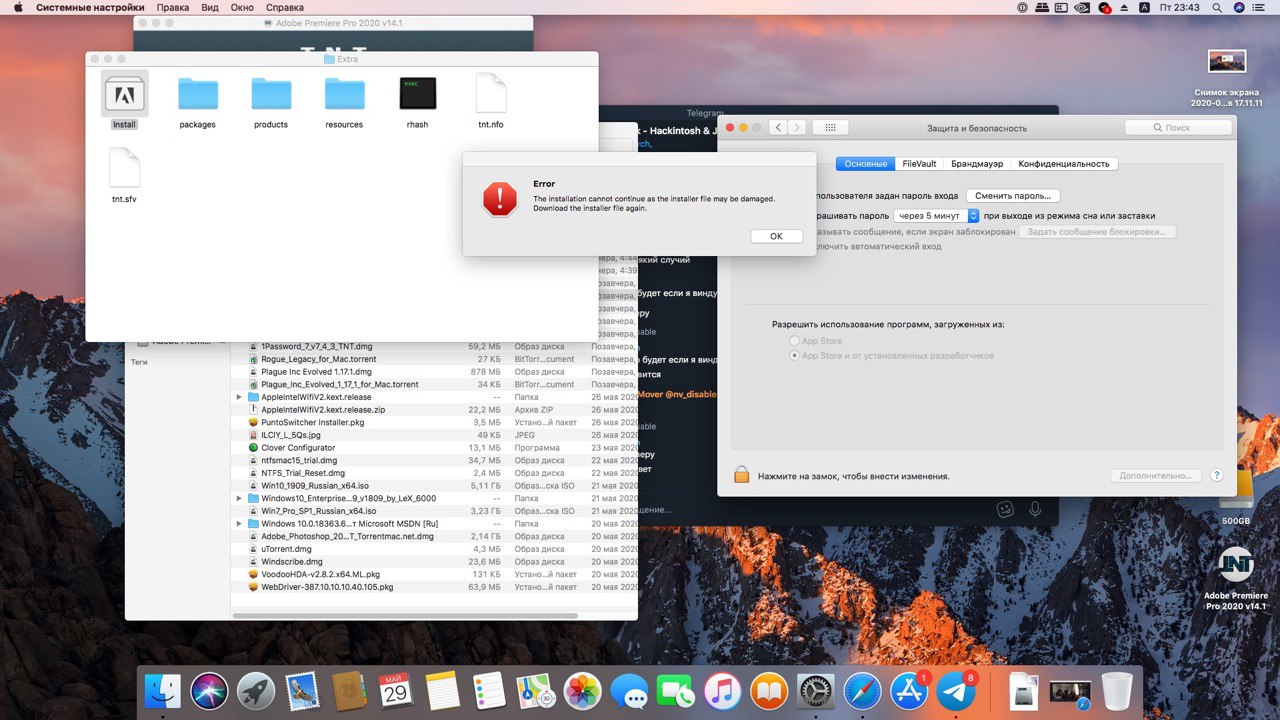Open Launchpad in the Dock
This screenshot has height=720, width=1280.
click(256, 691)
